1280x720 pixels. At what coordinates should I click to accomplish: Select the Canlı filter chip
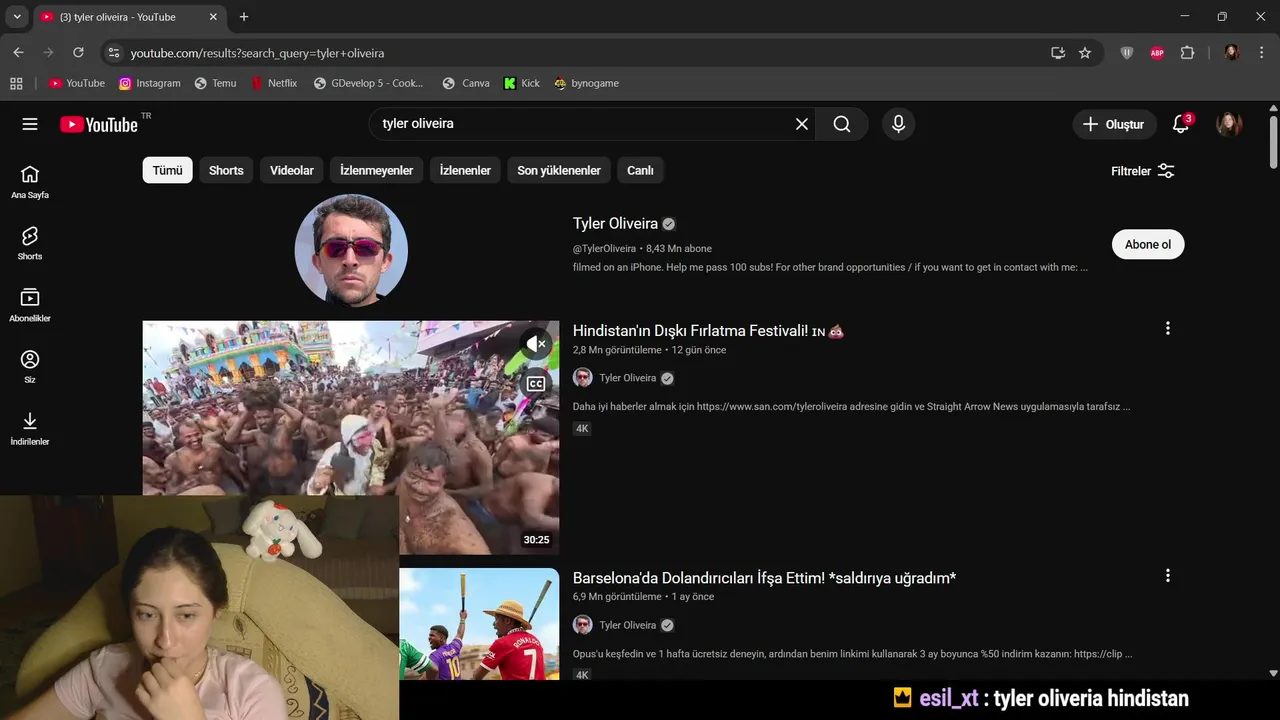coord(640,170)
